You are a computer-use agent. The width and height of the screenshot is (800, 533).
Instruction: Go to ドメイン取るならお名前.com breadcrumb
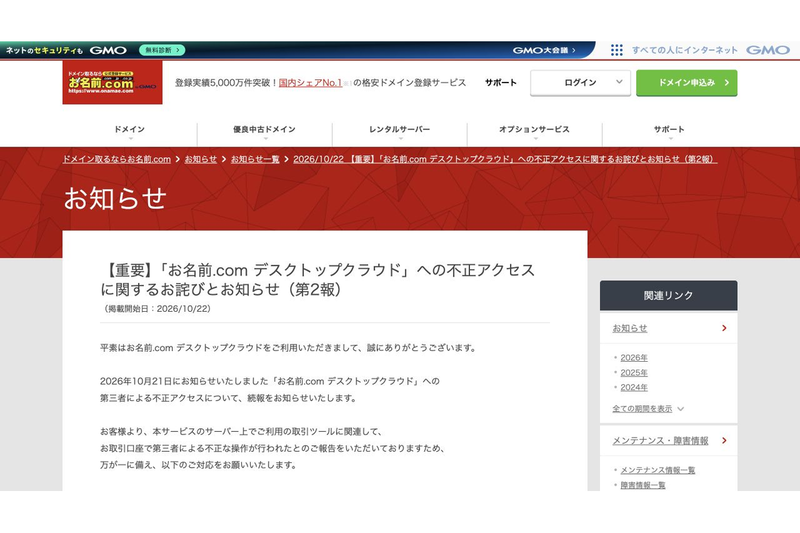click(116, 159)
